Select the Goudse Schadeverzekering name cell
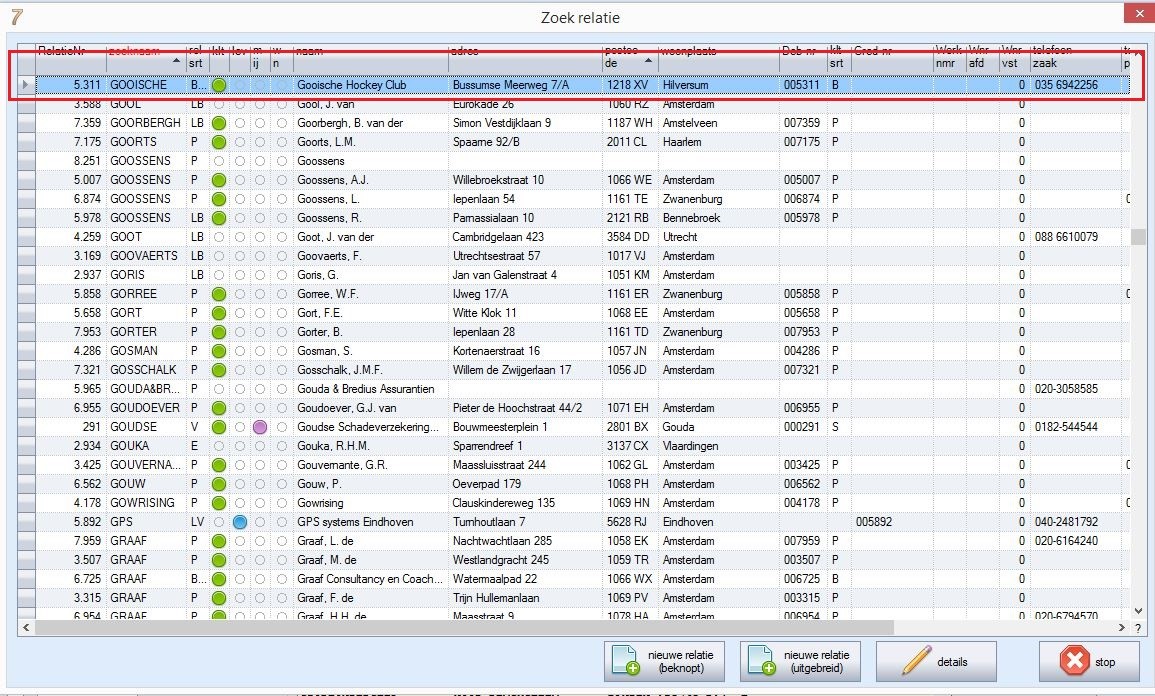This screenshot has width=1155, height=696. click(x=371, y=427)
